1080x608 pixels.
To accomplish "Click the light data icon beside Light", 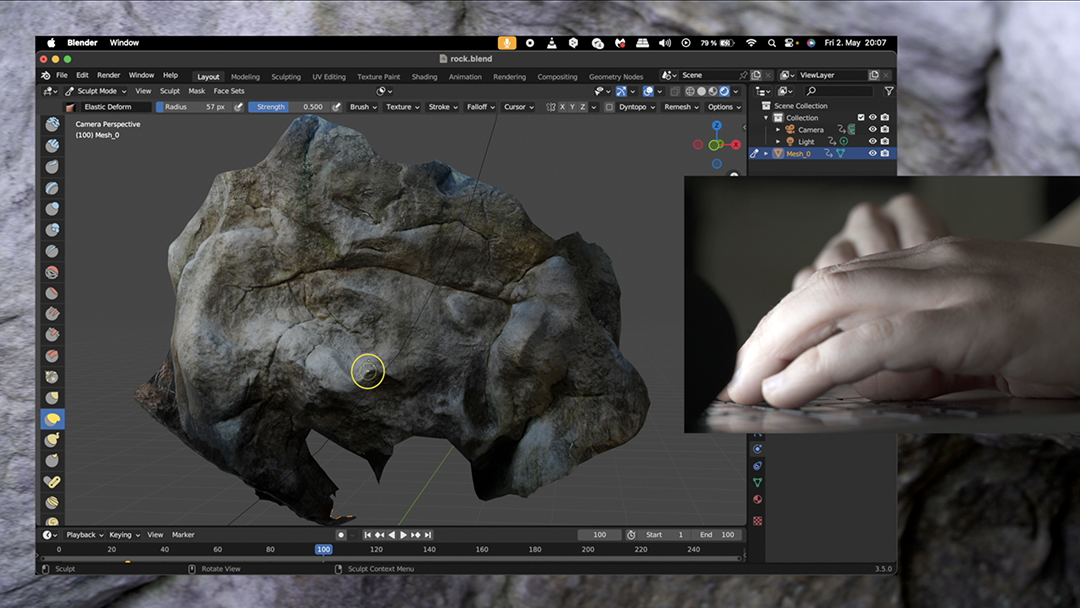I will pyautogui.click(x=844, y=141).
